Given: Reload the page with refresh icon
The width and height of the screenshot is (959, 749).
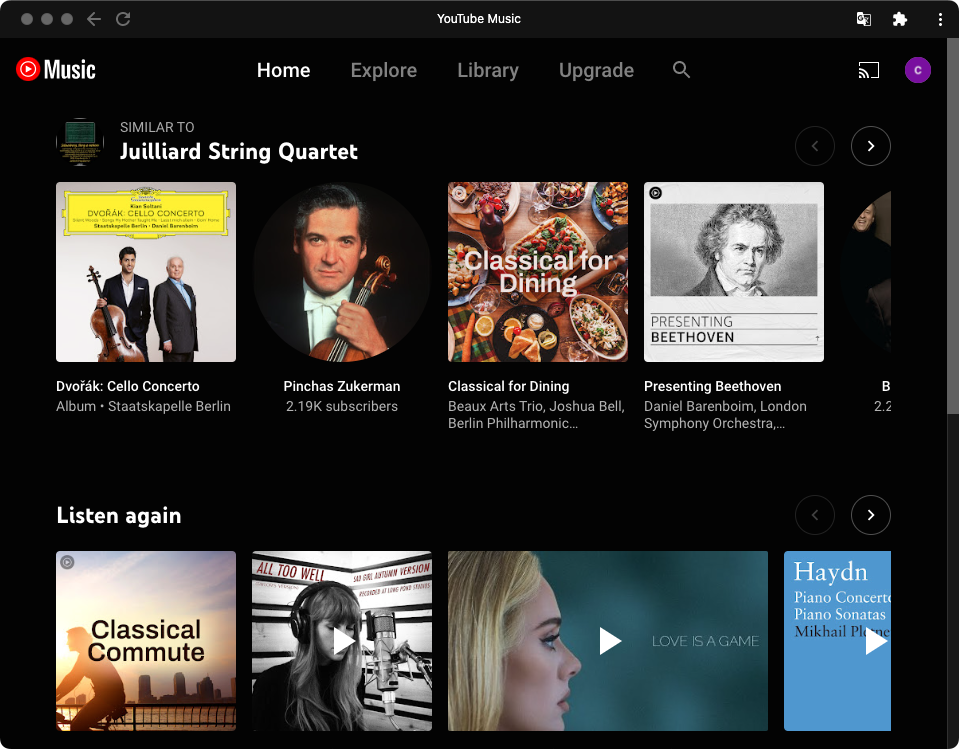Looking at the screenshot, I should 123,19.
